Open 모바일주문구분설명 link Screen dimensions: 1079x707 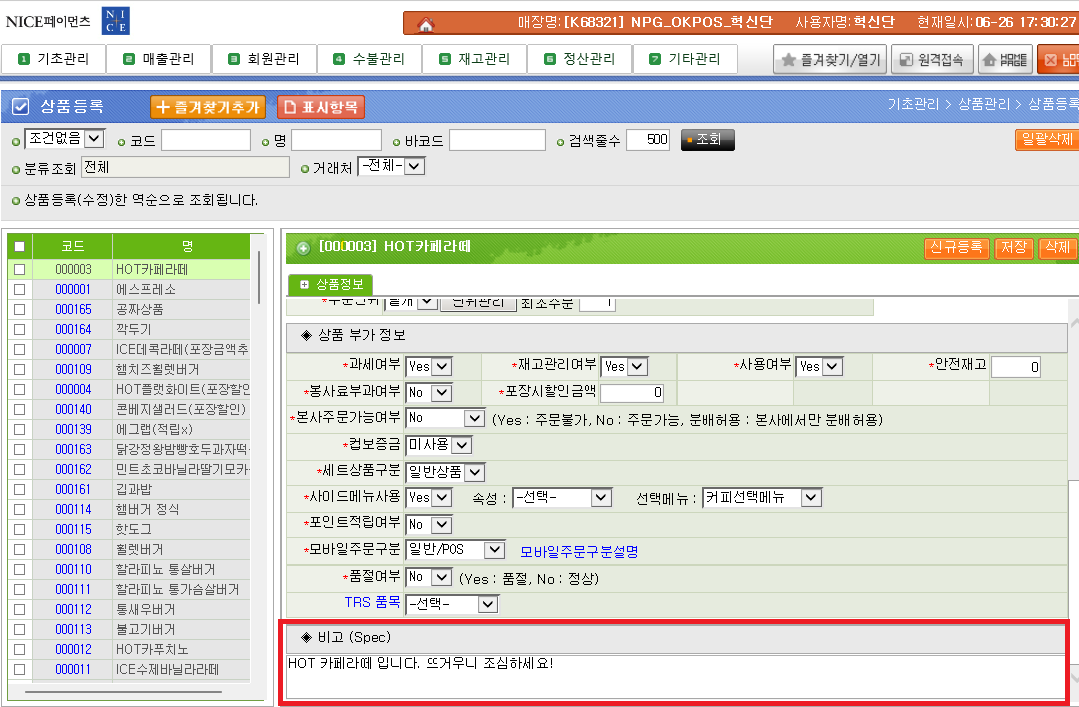[x=579, y=551]
